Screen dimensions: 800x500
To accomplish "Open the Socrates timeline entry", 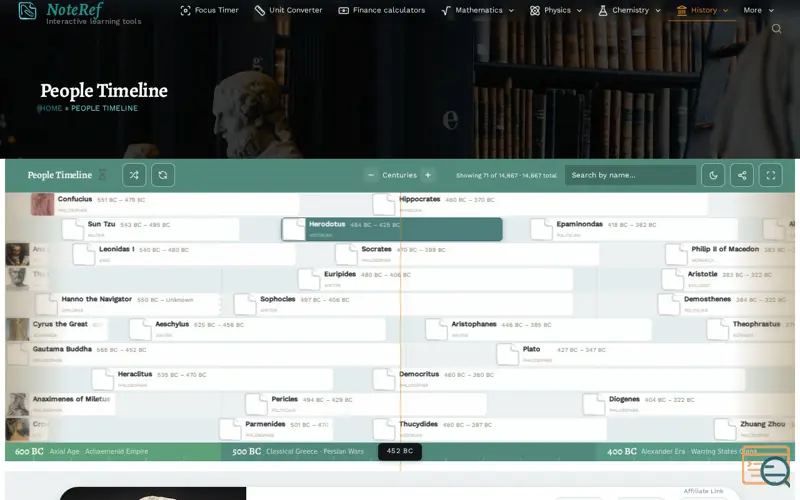I will pyautogui.click(x=467, y=254).
